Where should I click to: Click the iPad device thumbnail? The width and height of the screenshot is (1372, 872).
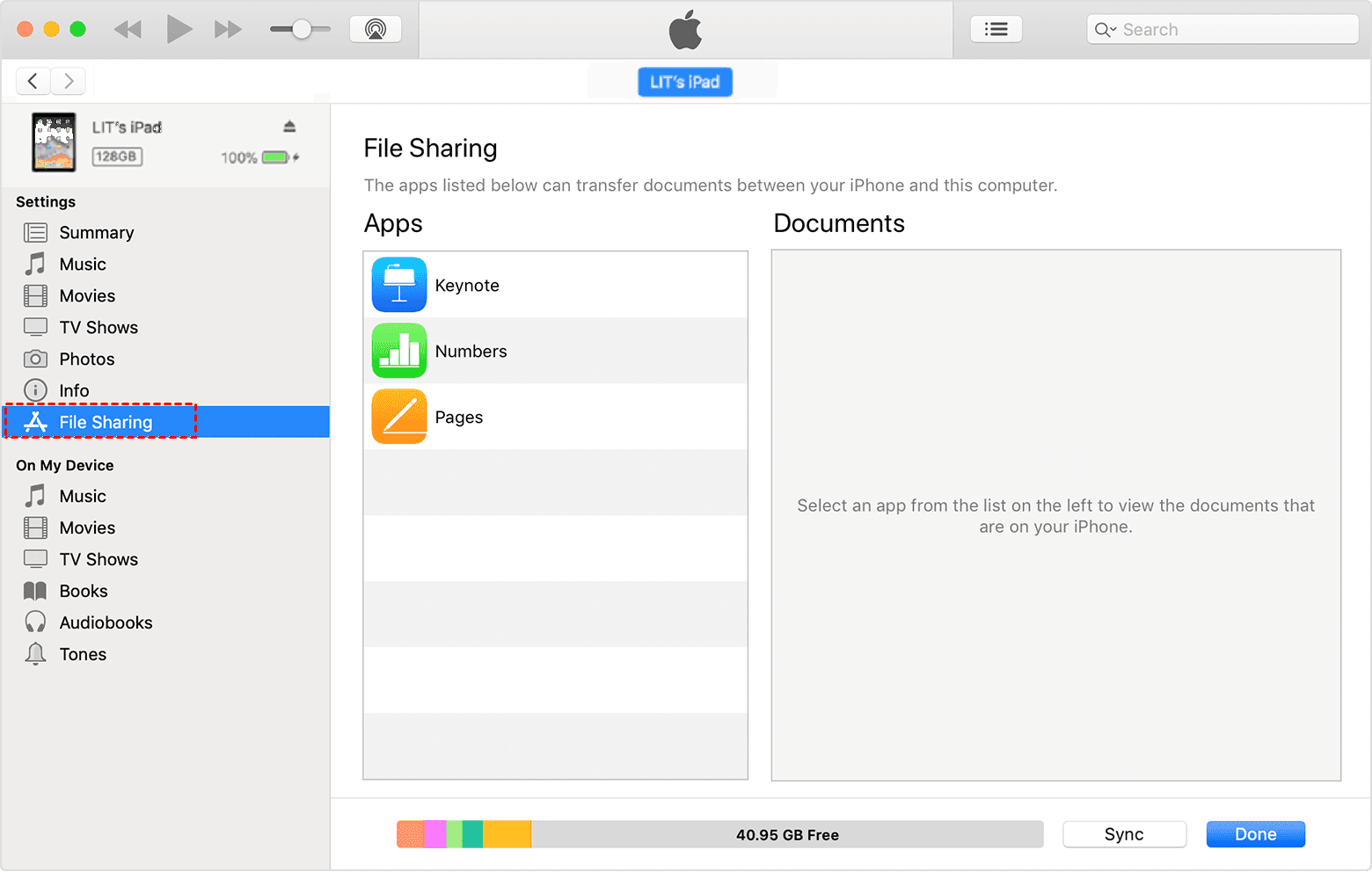pyautogui.click(x=55, y=142)
